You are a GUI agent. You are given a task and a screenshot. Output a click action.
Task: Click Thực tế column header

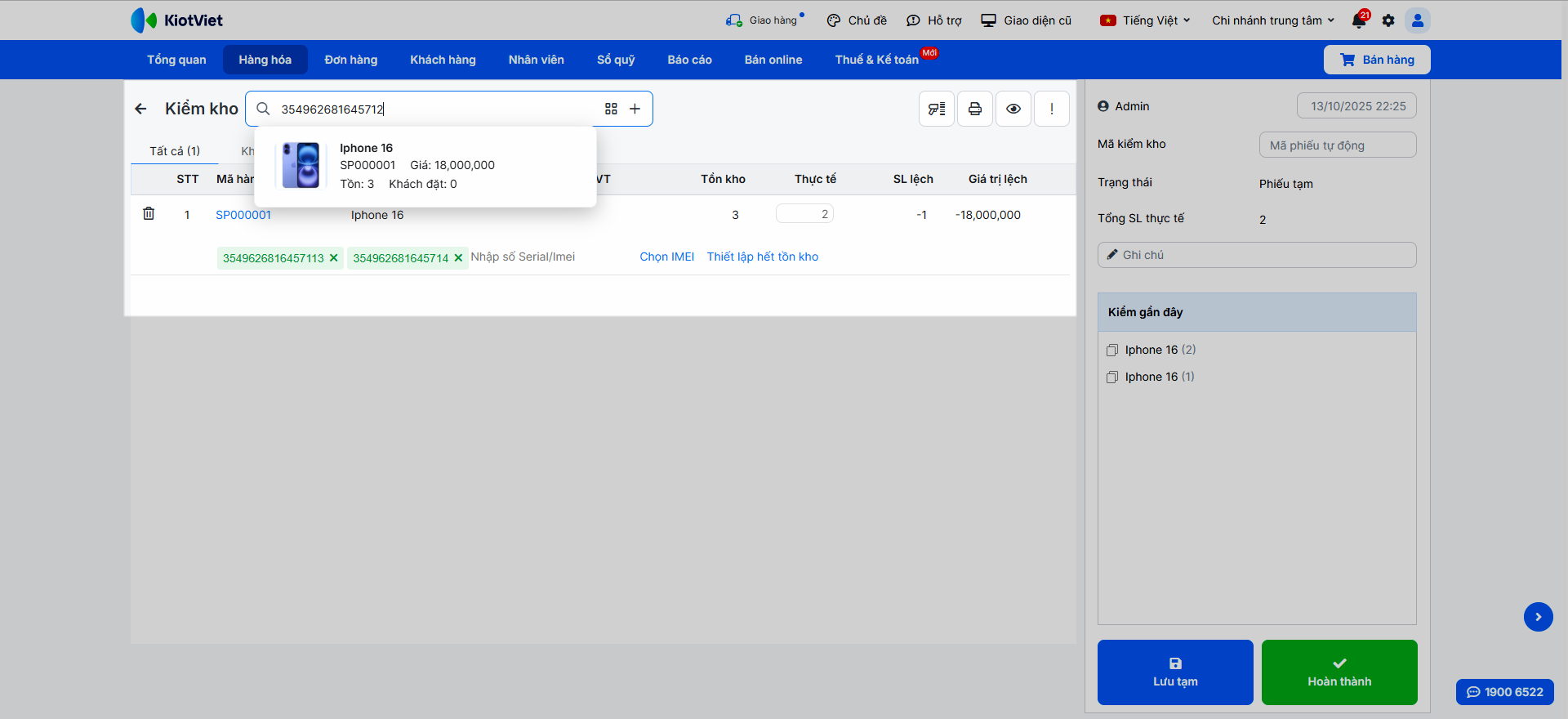(x=815, y=179)
